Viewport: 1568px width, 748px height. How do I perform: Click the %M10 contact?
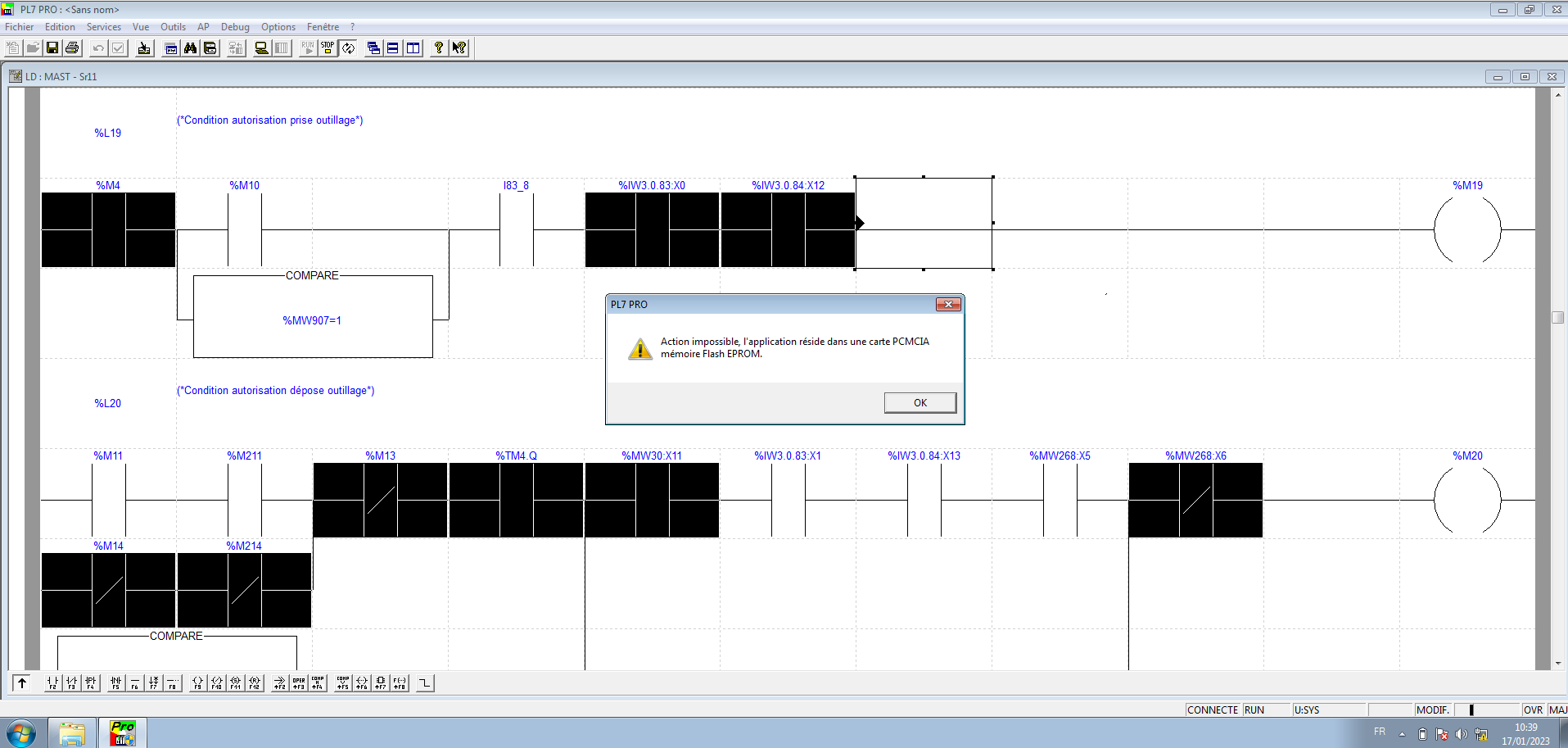[244, 229]
